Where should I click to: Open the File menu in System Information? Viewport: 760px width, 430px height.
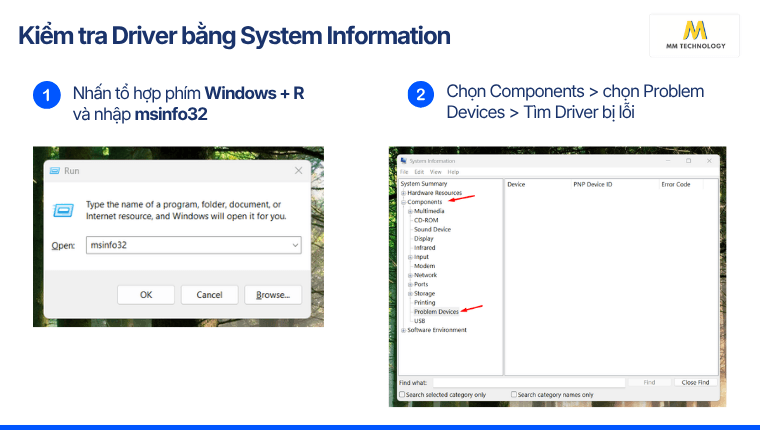coord(404,172)
